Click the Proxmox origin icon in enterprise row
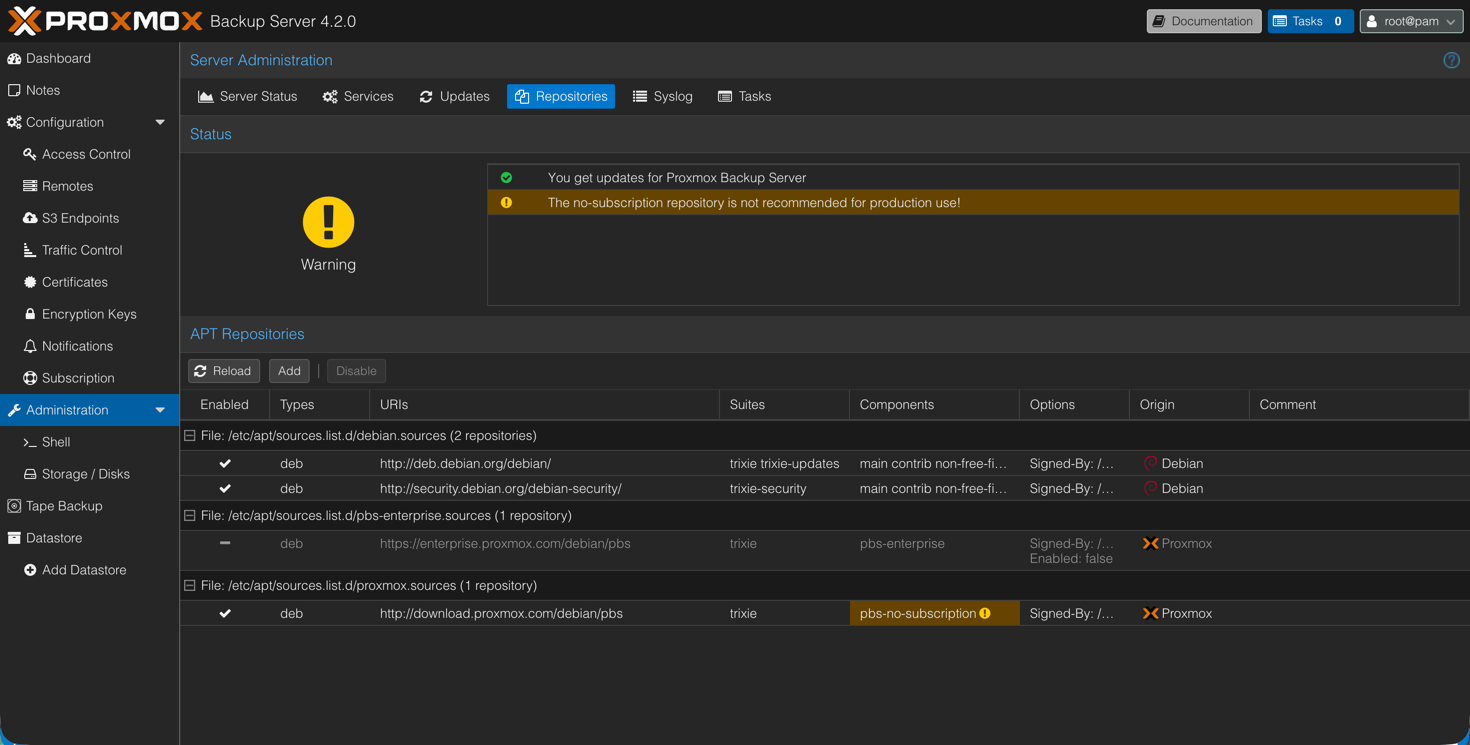The height and width of the screenshot is (745, 1470). pyautogui.click(x=1150, y=544)
